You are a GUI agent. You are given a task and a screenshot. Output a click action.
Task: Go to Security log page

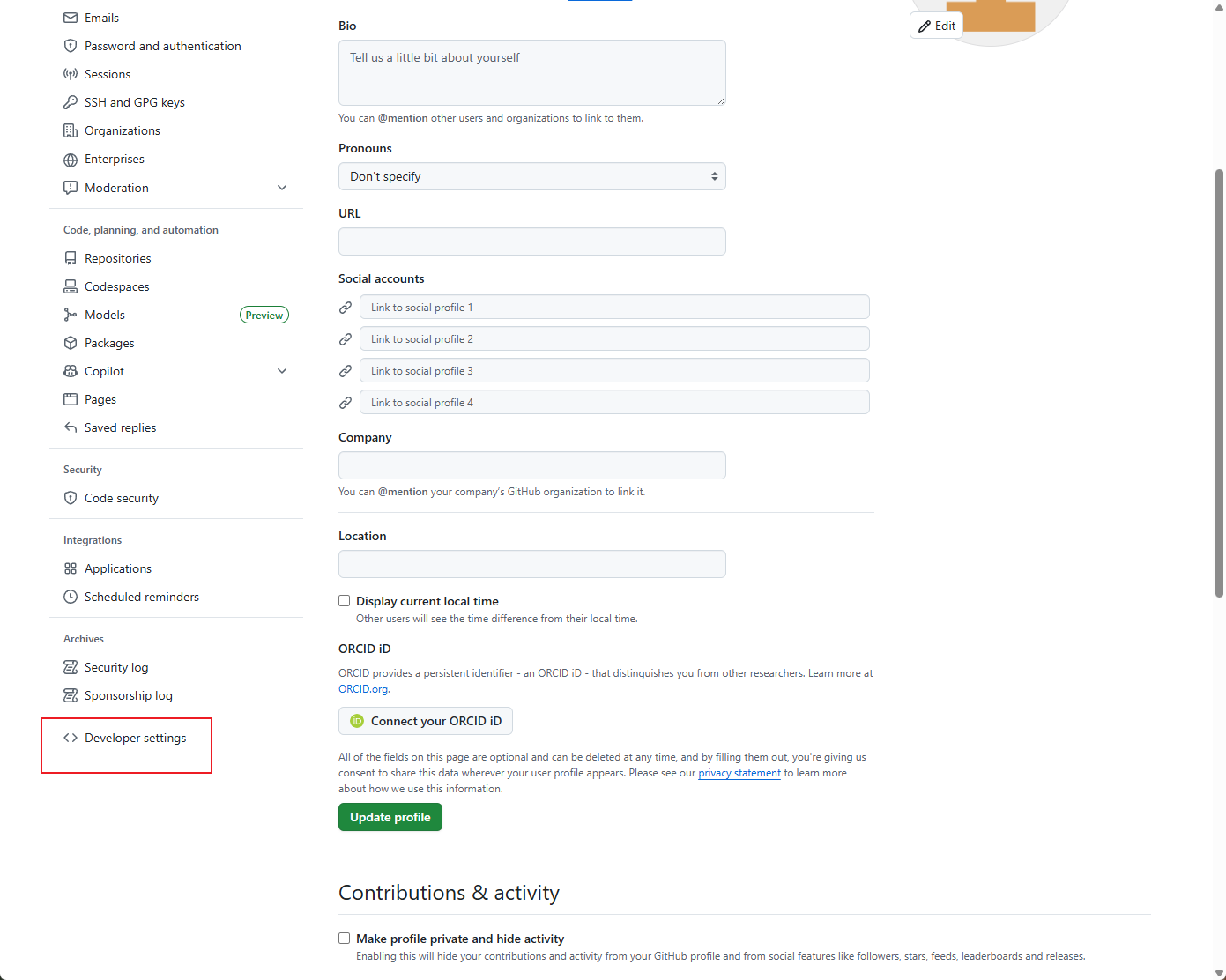[116, 667]
